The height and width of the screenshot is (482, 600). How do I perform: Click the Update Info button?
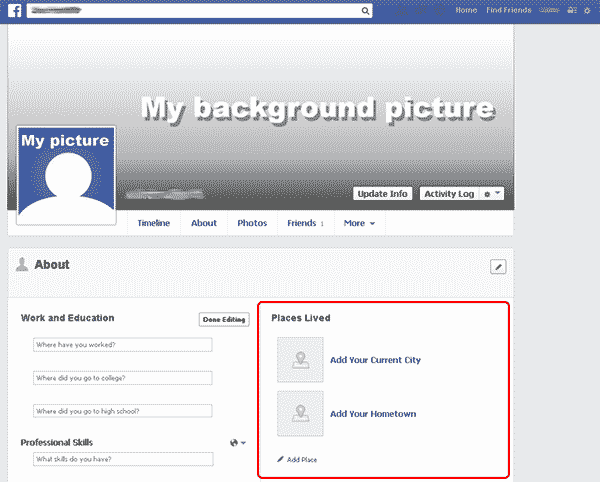[383, 194]
